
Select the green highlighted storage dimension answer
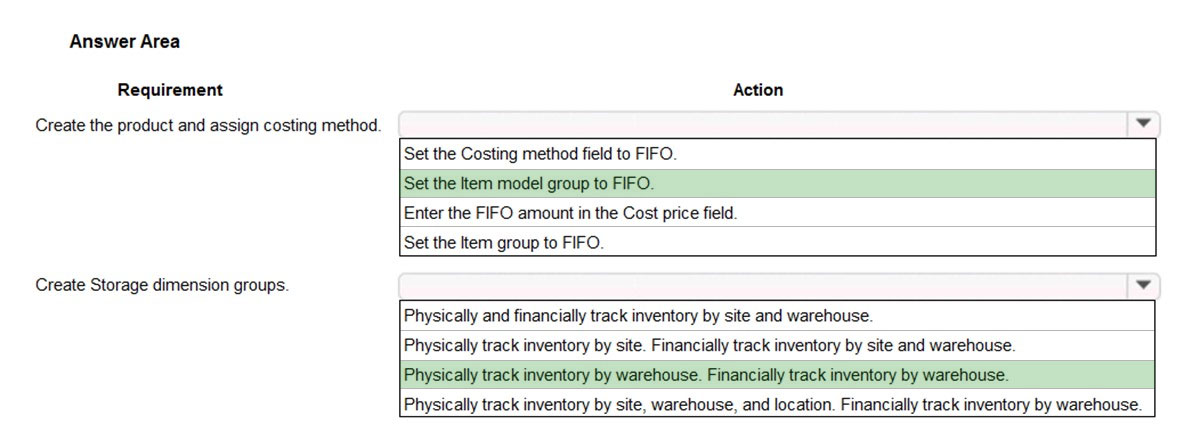[x=778, y=375]
